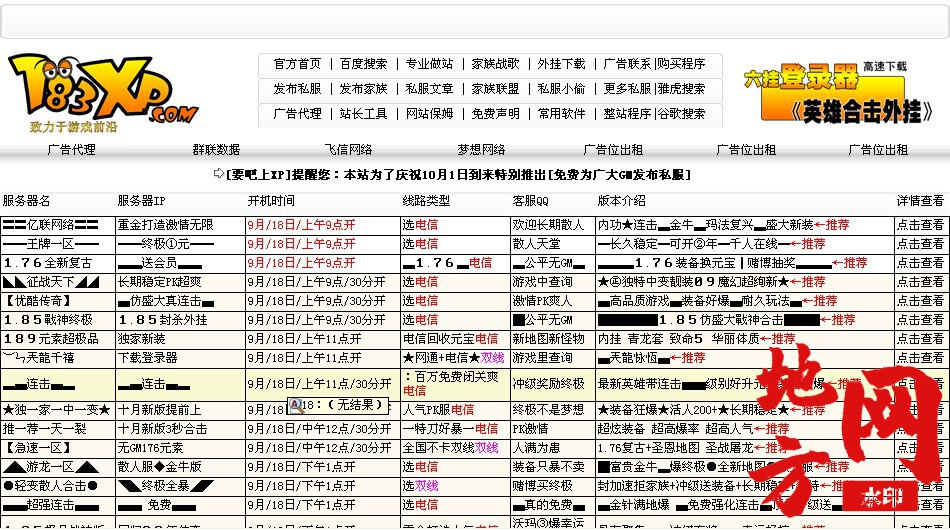Open the 站长工具 link
950x530 pixels.
pos(363,113)
